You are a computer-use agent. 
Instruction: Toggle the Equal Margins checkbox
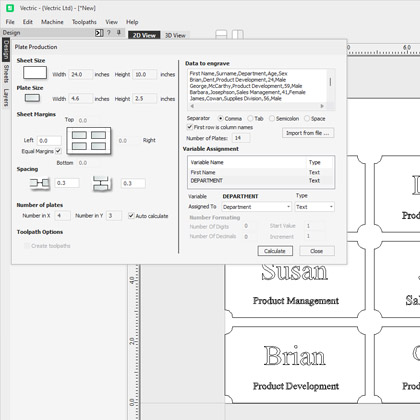[58, 151]
